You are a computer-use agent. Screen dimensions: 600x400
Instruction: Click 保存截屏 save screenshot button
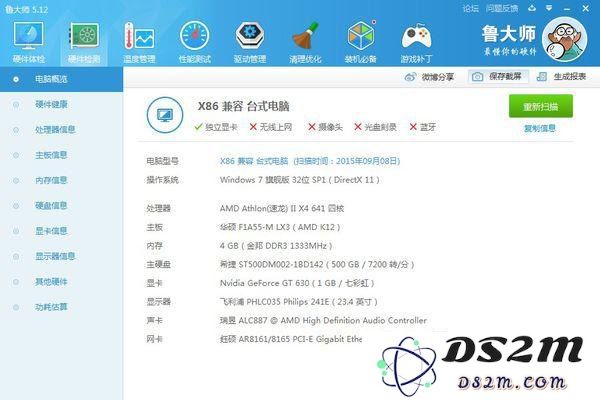[x=498, y=77]
